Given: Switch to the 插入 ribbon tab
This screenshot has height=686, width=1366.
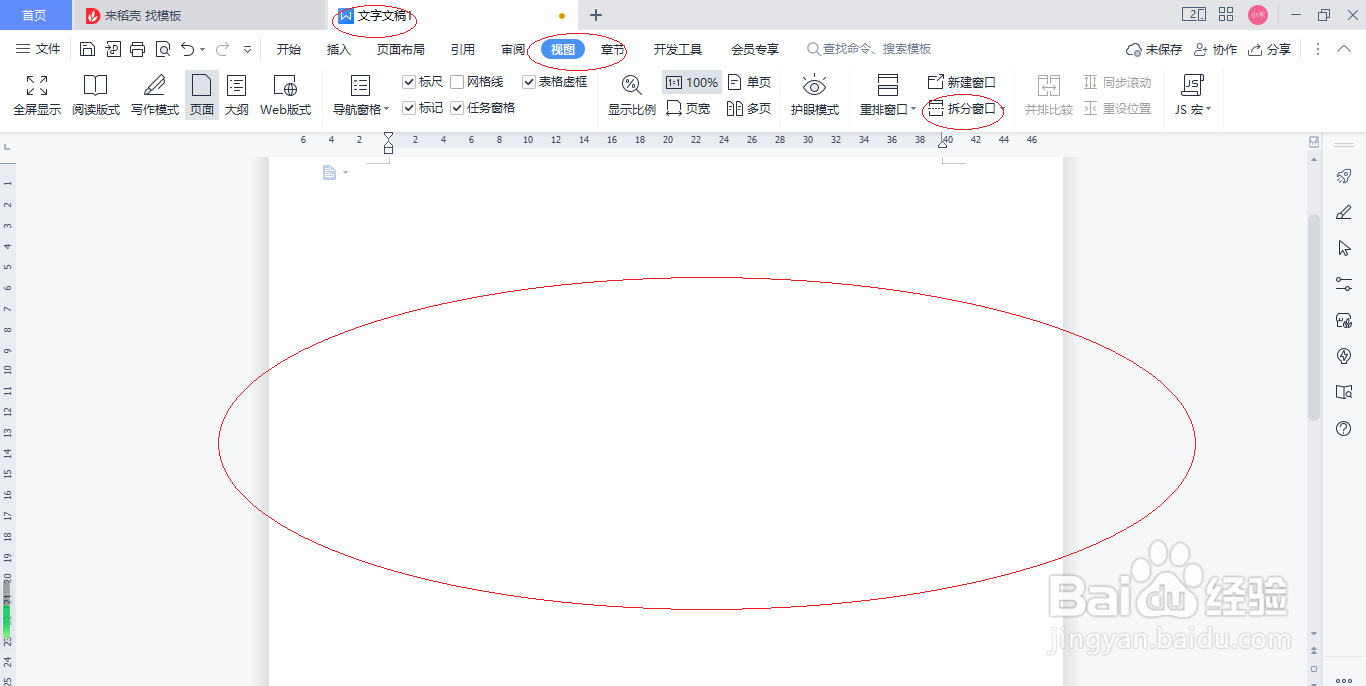Looking at the screenshot, I should click(337, 48).
